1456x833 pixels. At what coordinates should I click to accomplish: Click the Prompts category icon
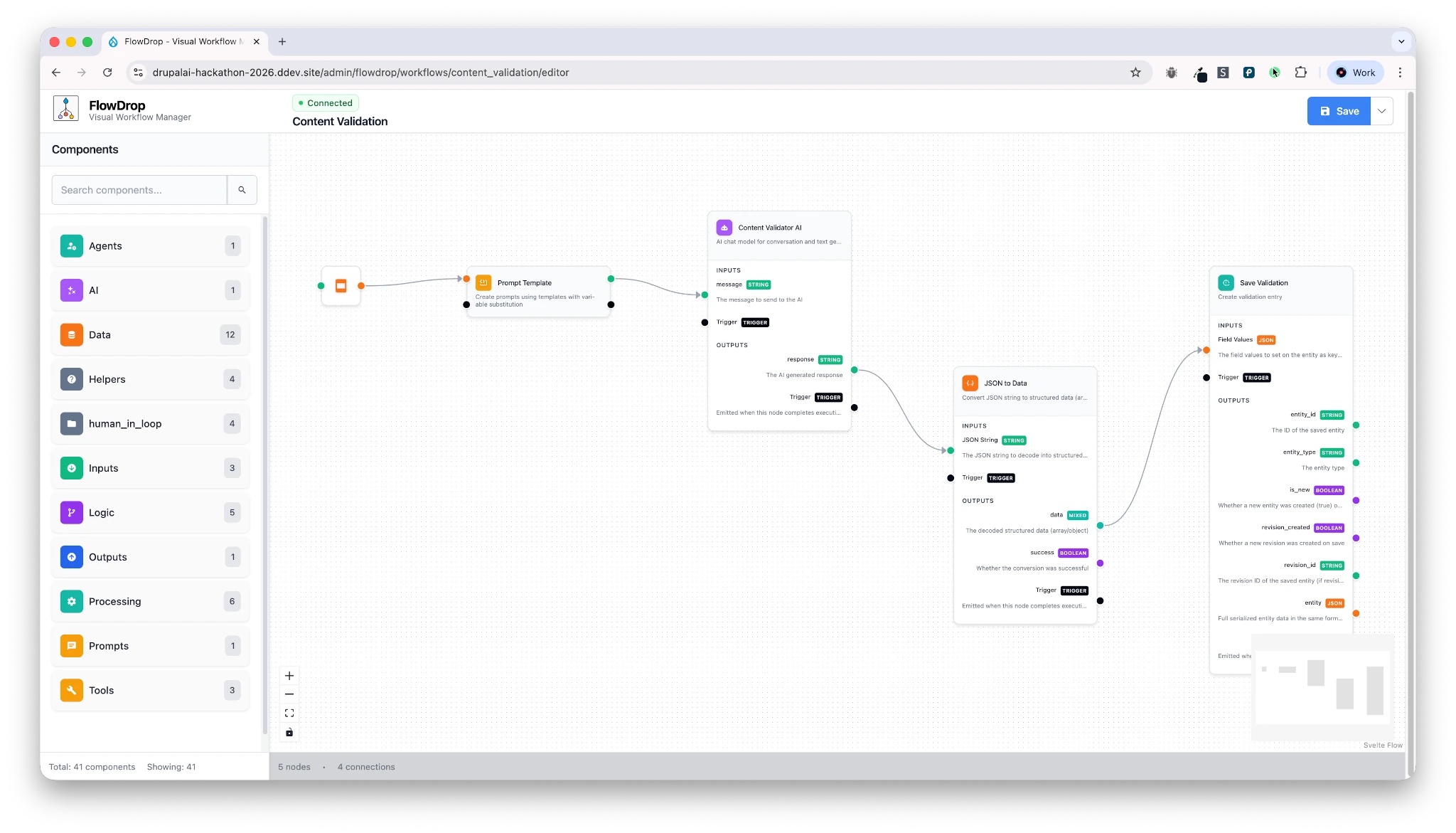72,645
